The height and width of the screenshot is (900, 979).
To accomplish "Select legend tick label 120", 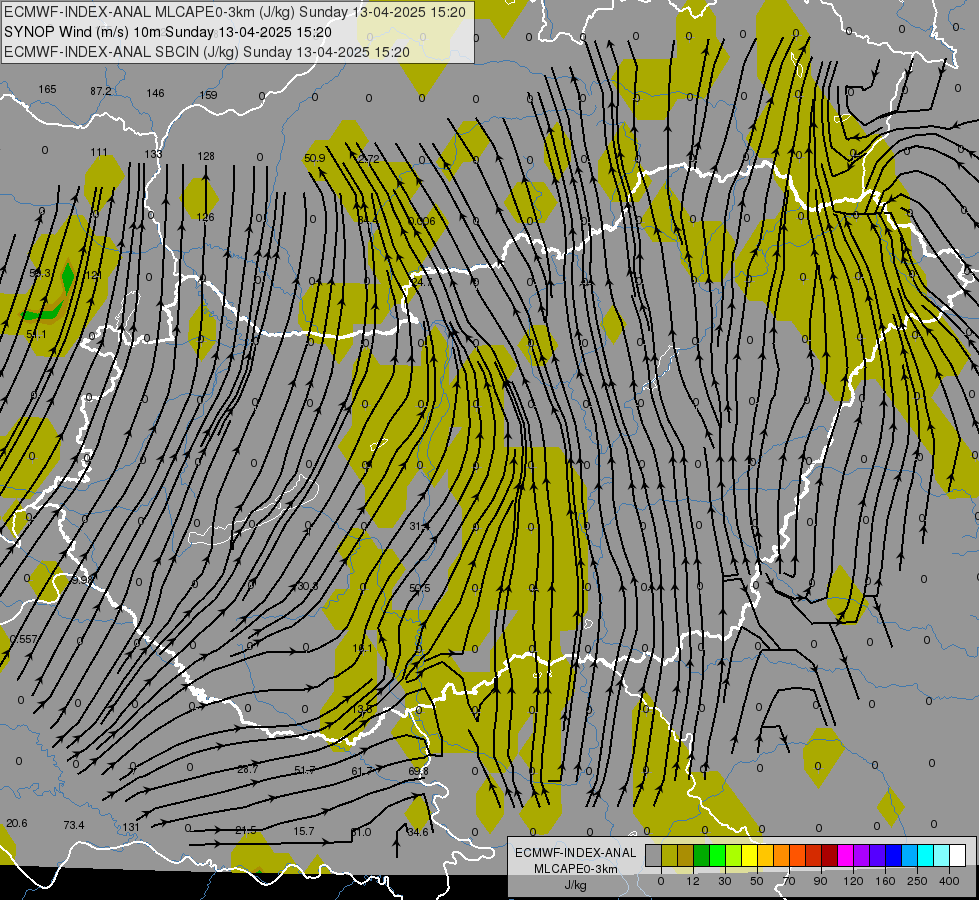I will (x=854, y=881).
